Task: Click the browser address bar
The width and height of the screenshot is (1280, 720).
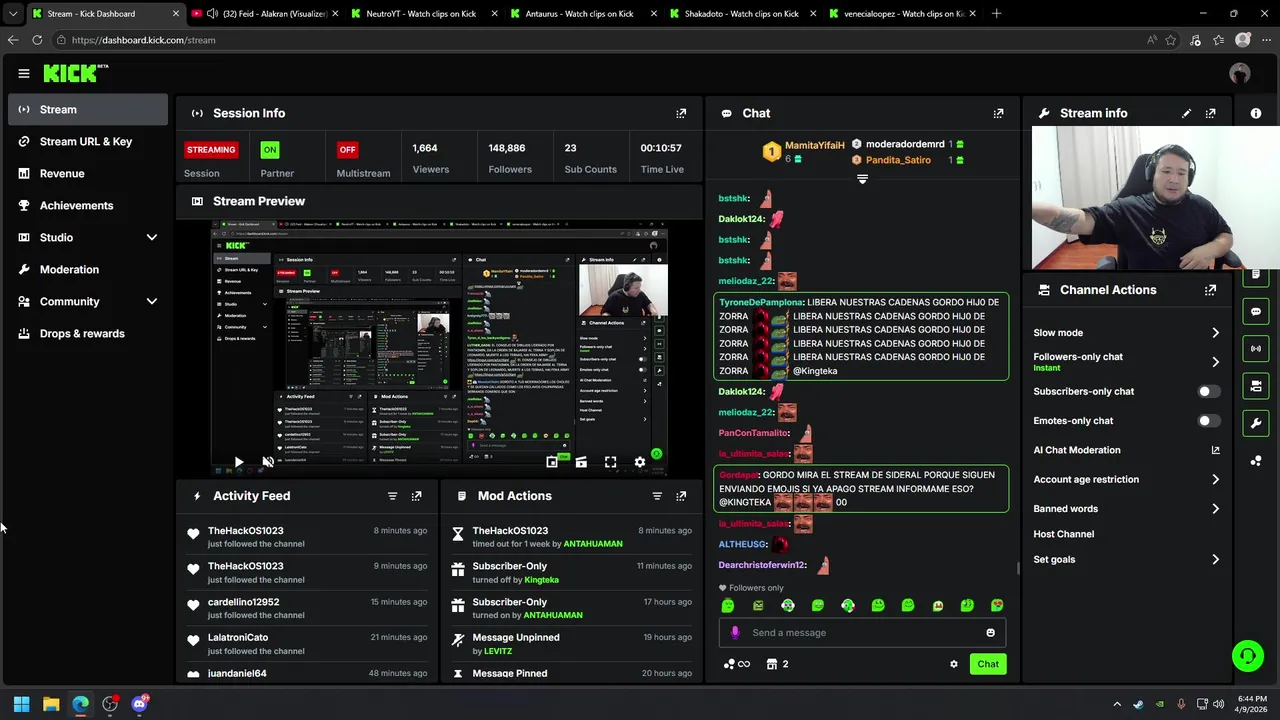Action: click(x=600, y=40)
